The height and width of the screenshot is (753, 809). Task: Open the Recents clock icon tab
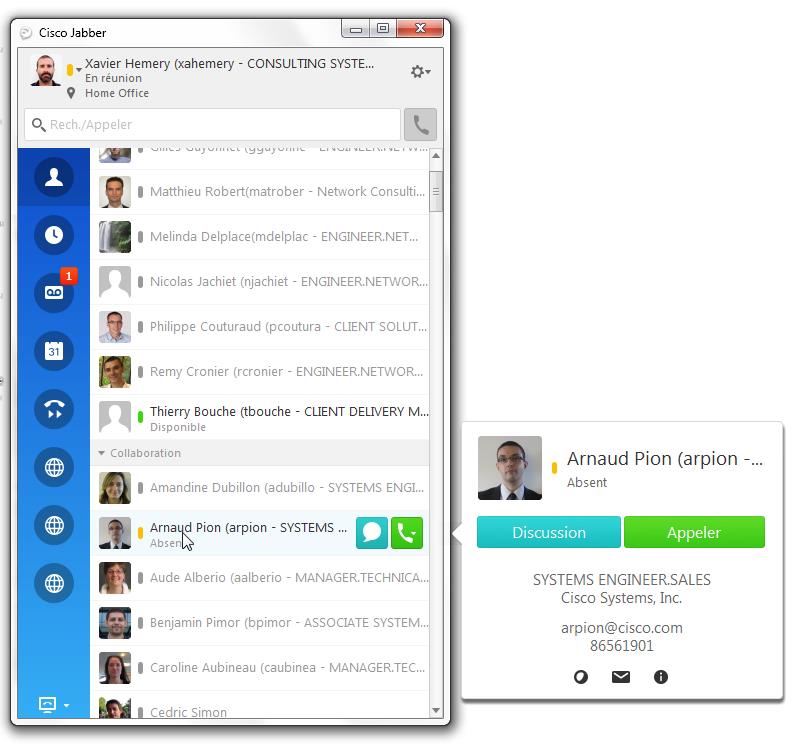54,235
